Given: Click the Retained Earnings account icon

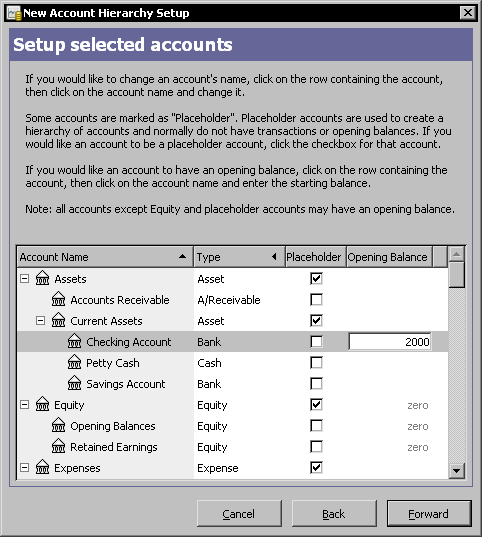Looking at the screenshot, I should (x=58, y=446).
